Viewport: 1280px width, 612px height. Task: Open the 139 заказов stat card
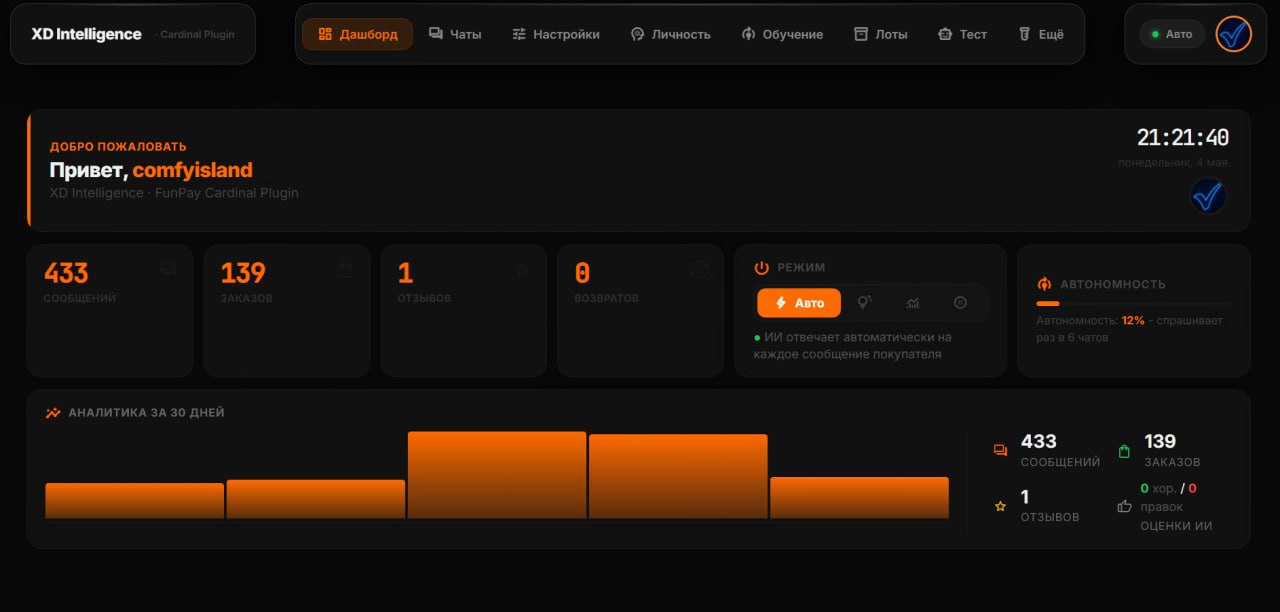286,311
